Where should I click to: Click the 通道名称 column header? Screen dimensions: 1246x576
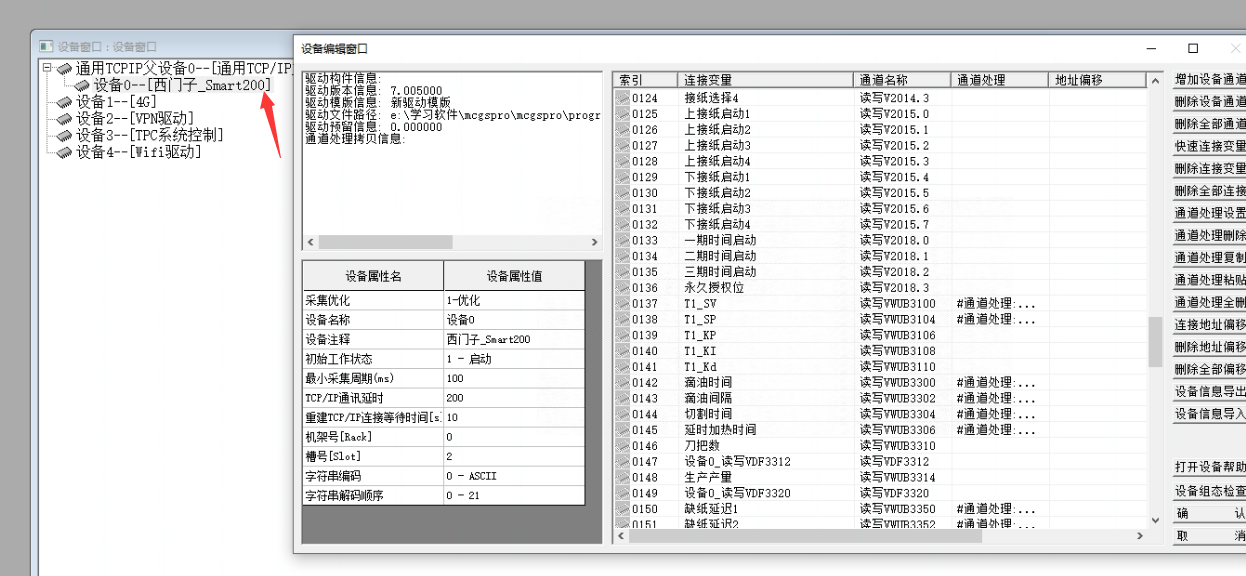[x=902, y=80]
